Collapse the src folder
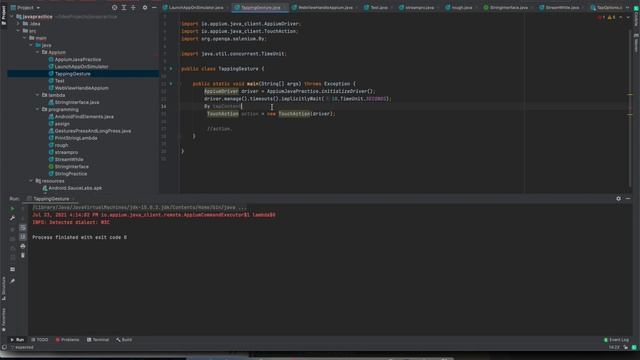The height and width of the screenshot is (360, 640). tap(18, 31)
